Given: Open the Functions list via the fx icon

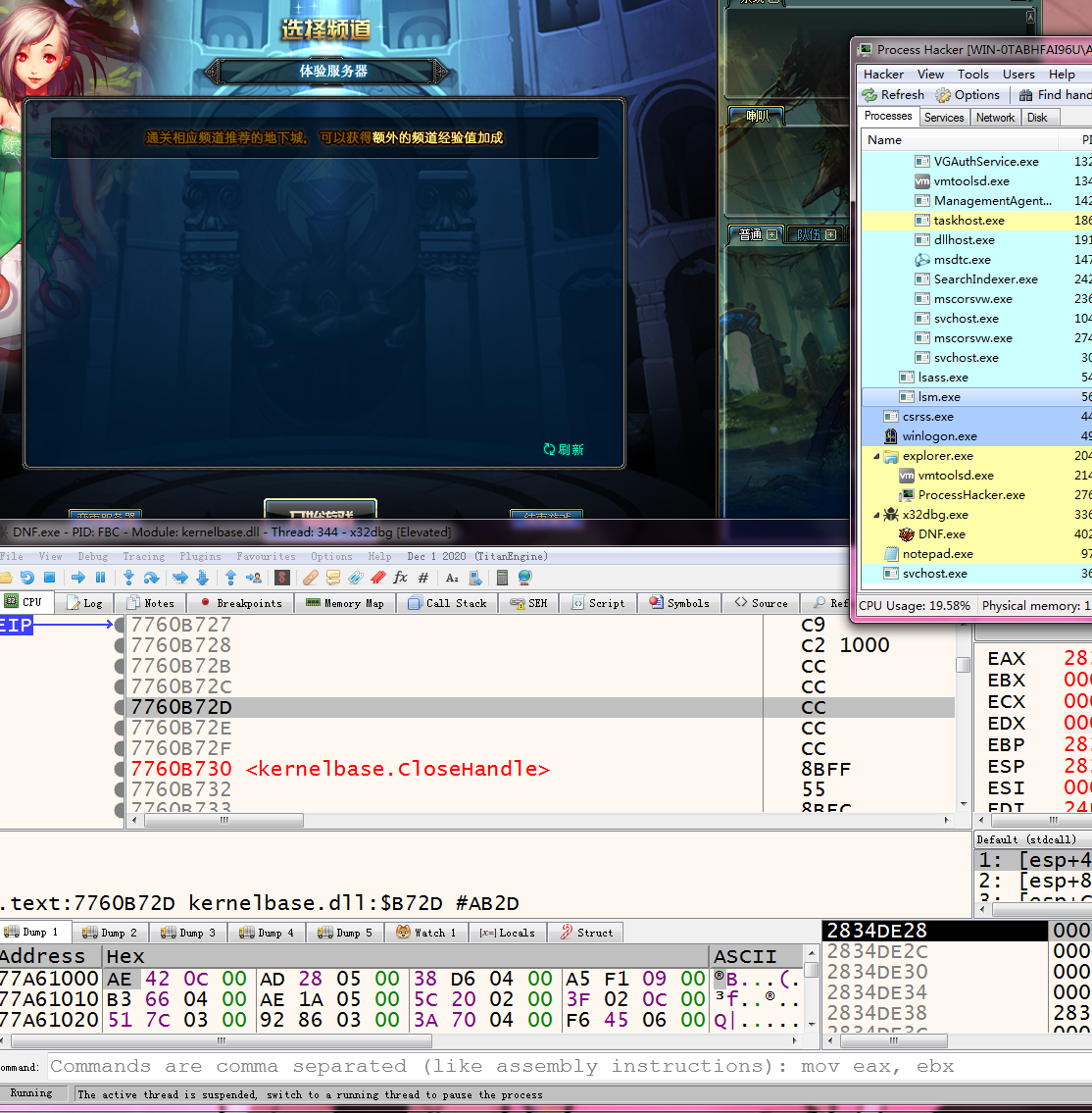Looking at the screenshot, I should (x=400, y=578).
